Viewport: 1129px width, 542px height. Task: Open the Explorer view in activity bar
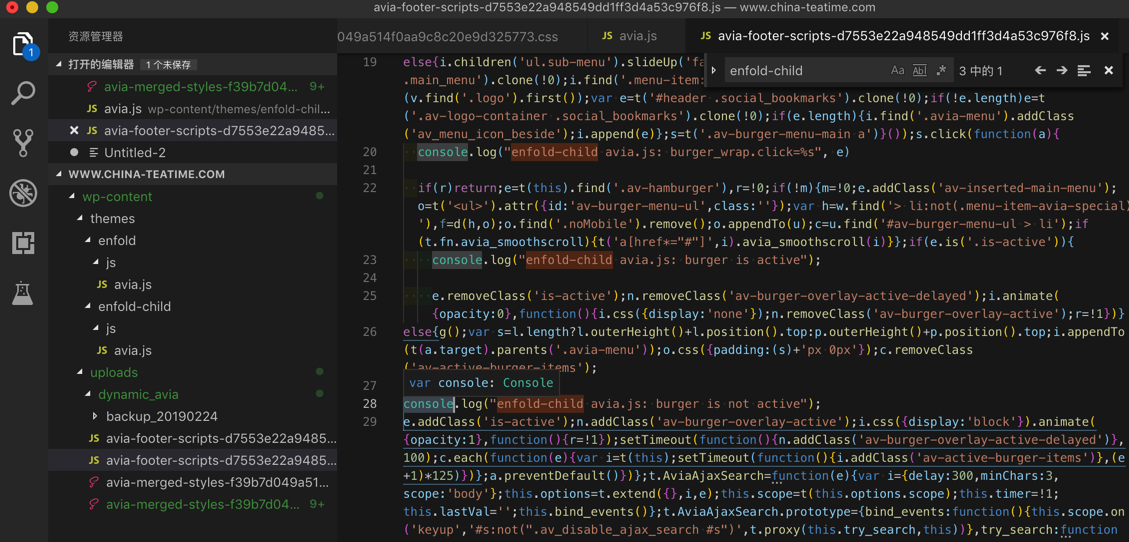pyautogui.click(x=23, y=45)
